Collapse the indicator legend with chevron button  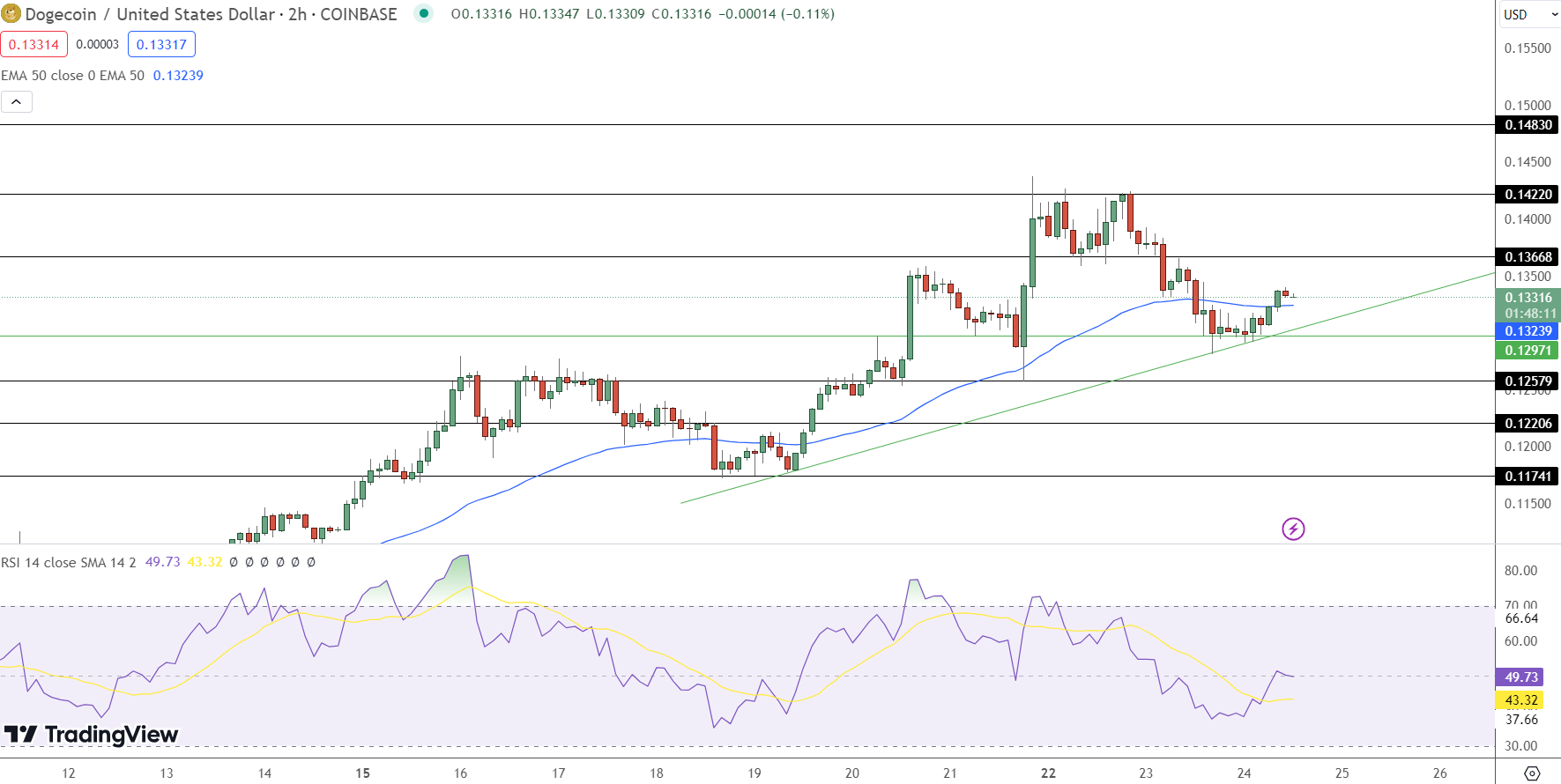17,102
